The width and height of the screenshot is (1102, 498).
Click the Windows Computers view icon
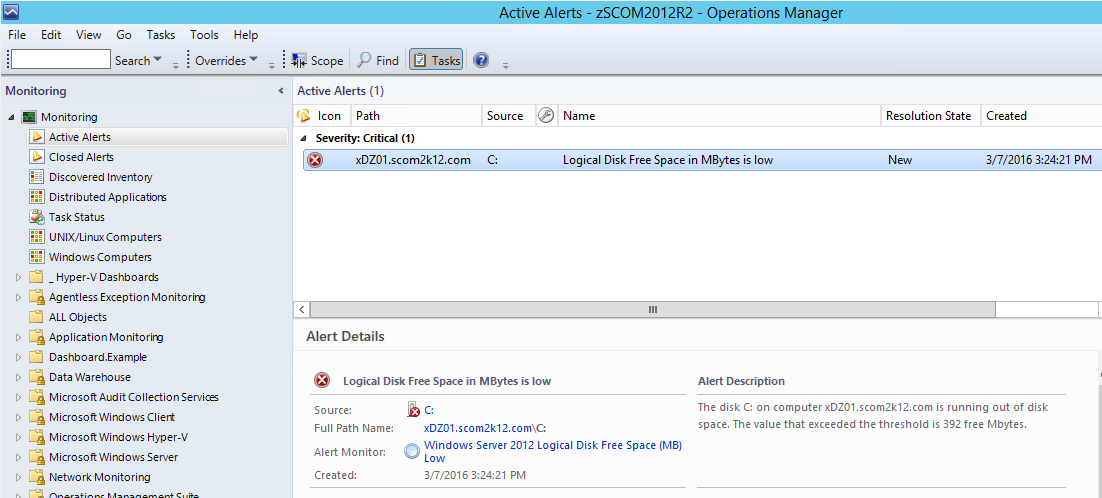(x=37, y=257)
